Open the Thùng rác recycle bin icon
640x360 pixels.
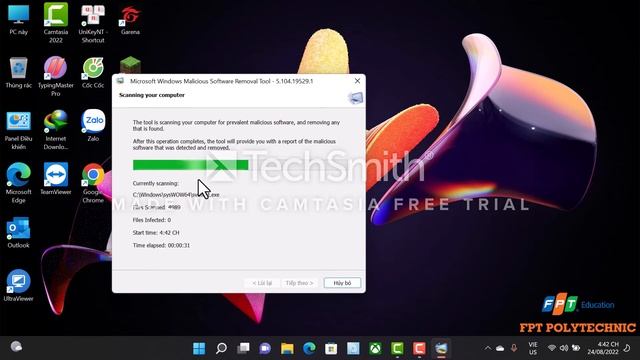(18, 73)
